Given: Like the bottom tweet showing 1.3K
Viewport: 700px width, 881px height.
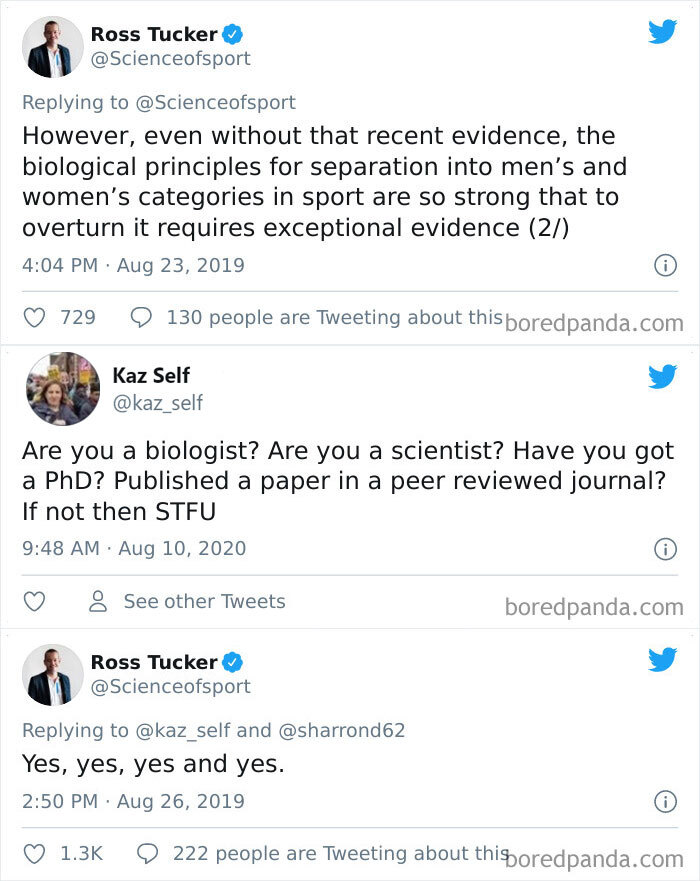Looking at the screenshot, I should click(x=34, y=853).
